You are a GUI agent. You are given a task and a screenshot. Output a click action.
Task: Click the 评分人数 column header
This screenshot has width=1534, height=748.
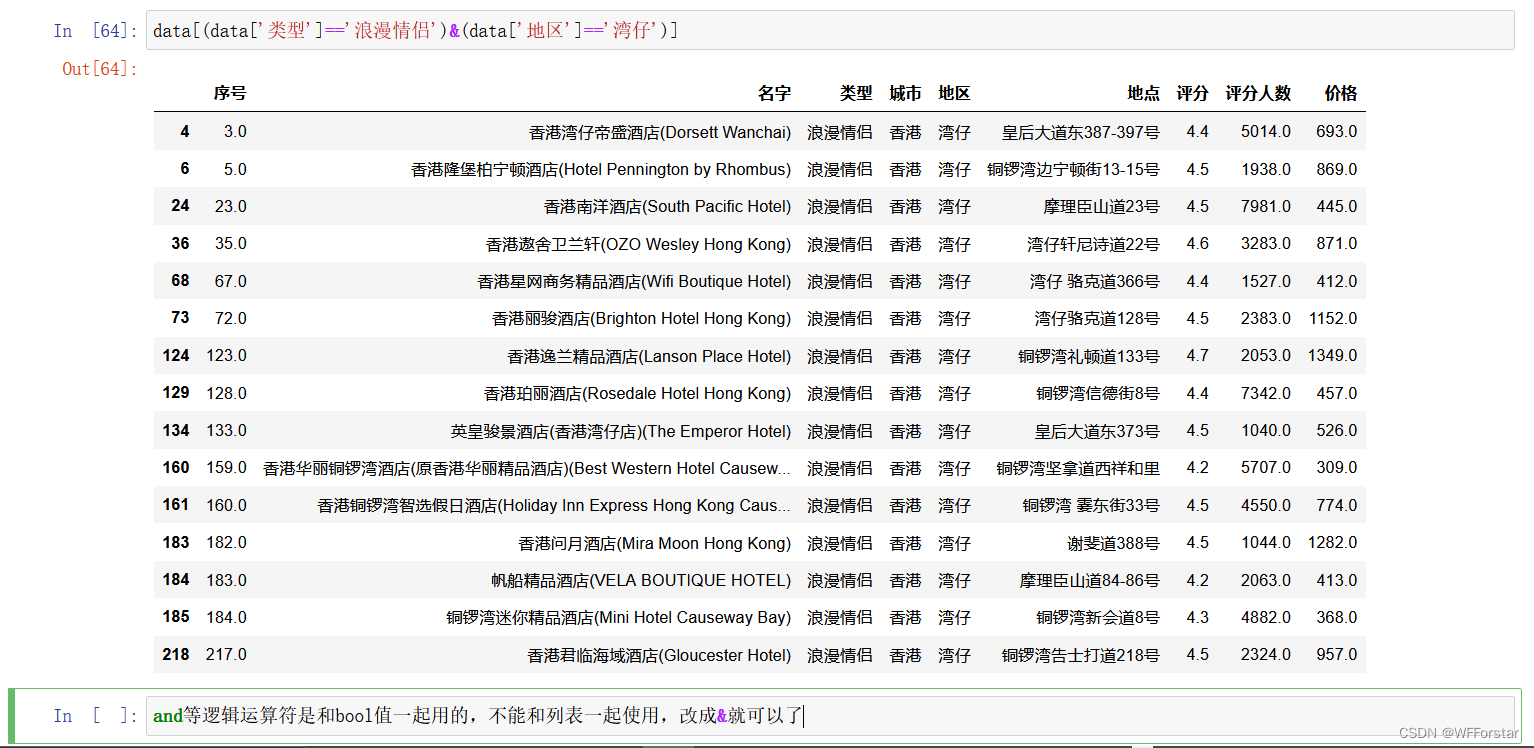(x=1258, y=93)
